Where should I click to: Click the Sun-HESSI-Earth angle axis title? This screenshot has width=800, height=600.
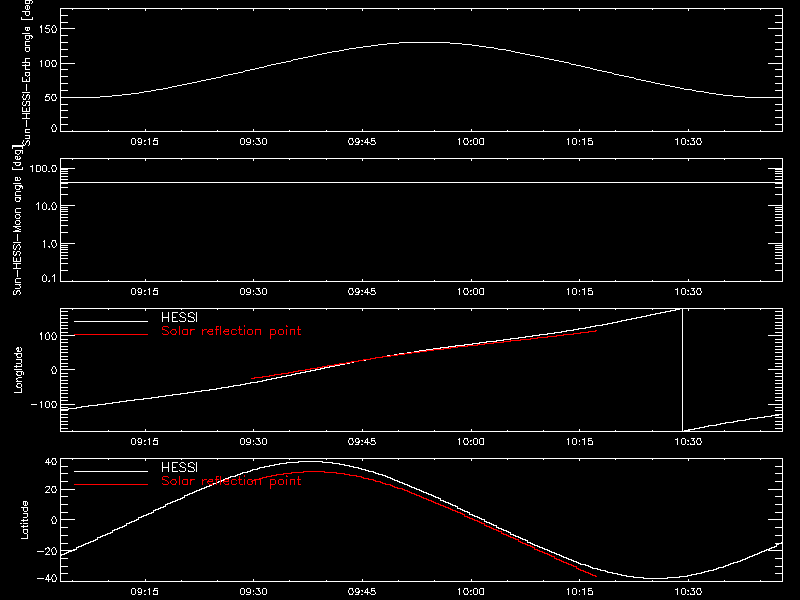pyautogui.click(x=27, y=73)
